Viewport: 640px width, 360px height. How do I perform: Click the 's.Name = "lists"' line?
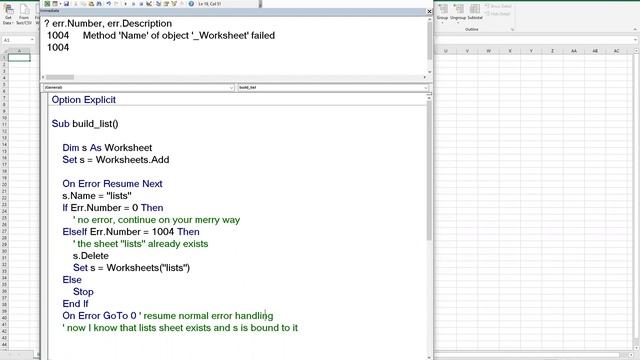click(97, 196)
